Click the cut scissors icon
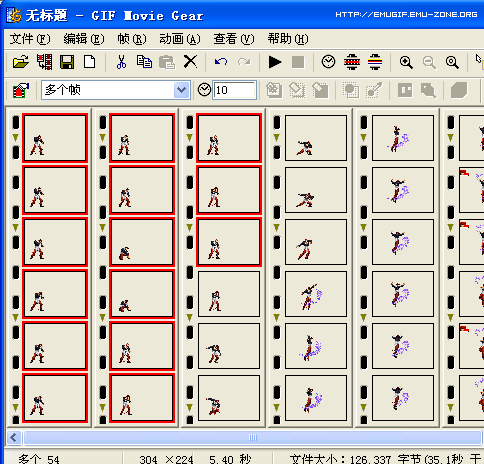This screenshot has height=464, width=484. pos(121,62)
